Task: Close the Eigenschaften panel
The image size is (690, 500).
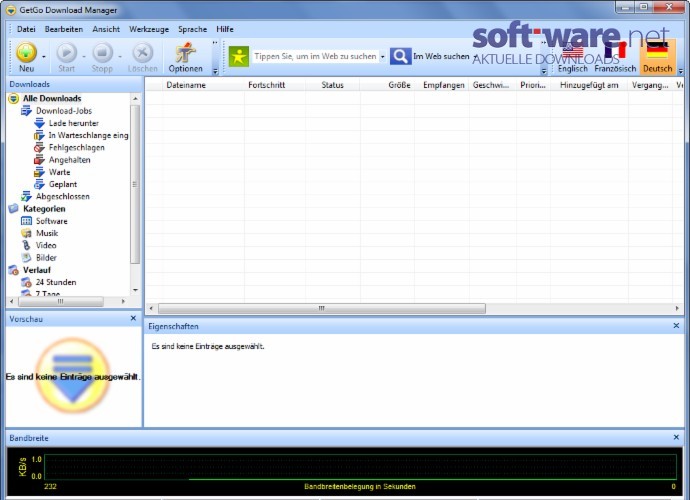Action: click(x=676, y=326)
